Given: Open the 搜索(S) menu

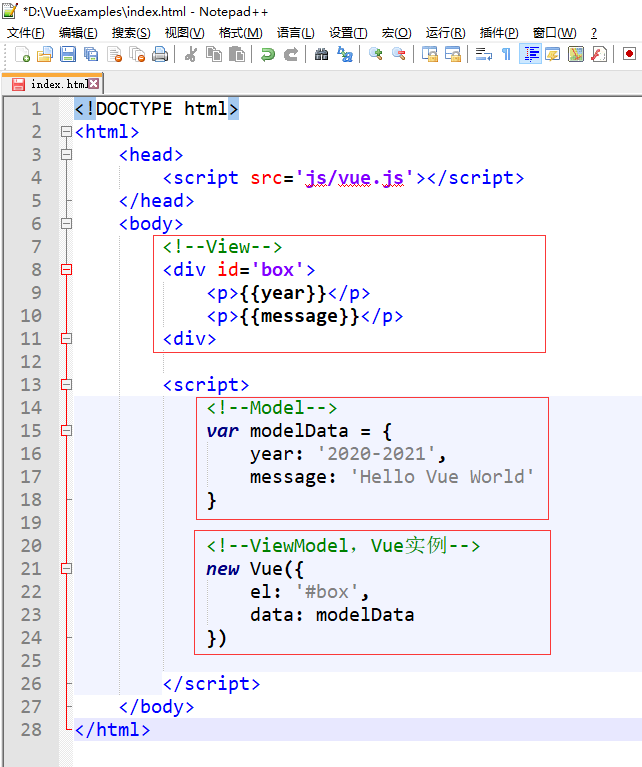Looking at the screenshot, I should tap(131, 33).
